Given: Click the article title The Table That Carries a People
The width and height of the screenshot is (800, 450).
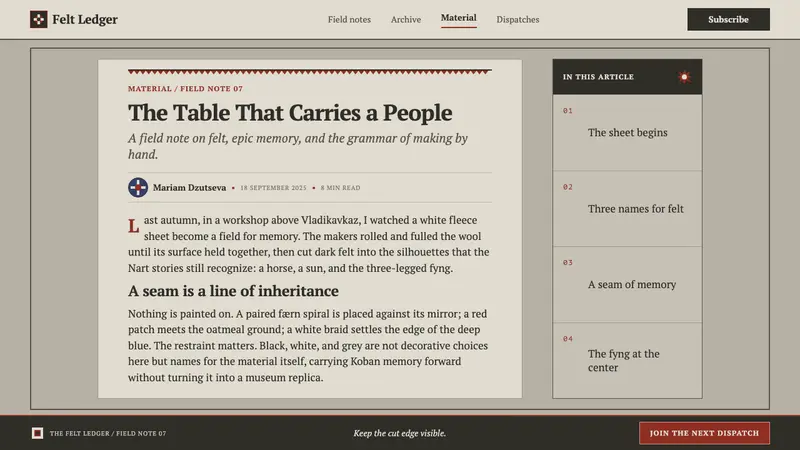Looking at the screenshot, I should point(290,113).
